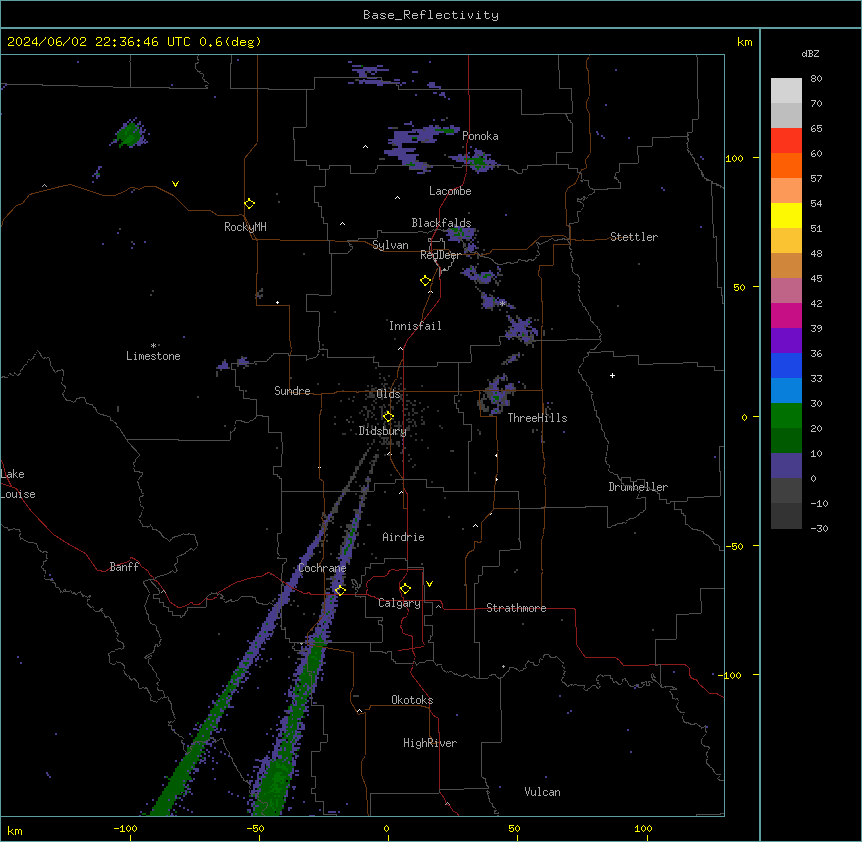The width and height of the screenshot is (862, 842).
Task: Select the lightest gray swatch under 80 dBZ
Action: click(786, 90)
